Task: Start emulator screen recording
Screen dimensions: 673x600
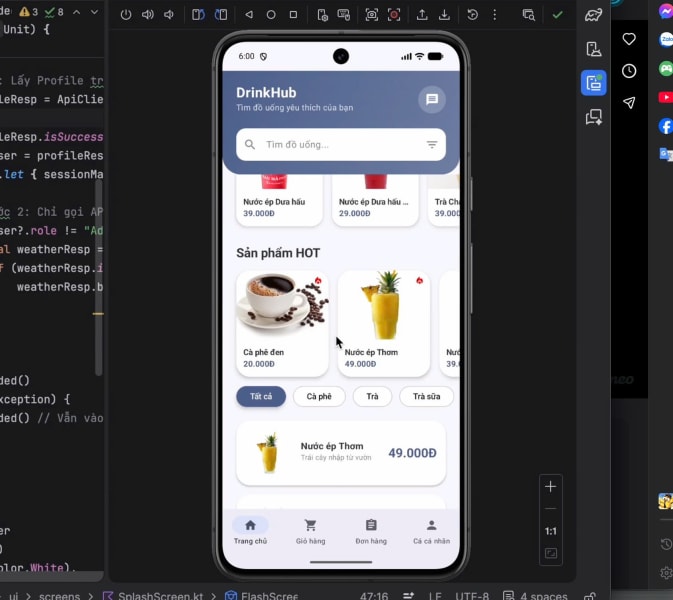Action: coord(394,15)
